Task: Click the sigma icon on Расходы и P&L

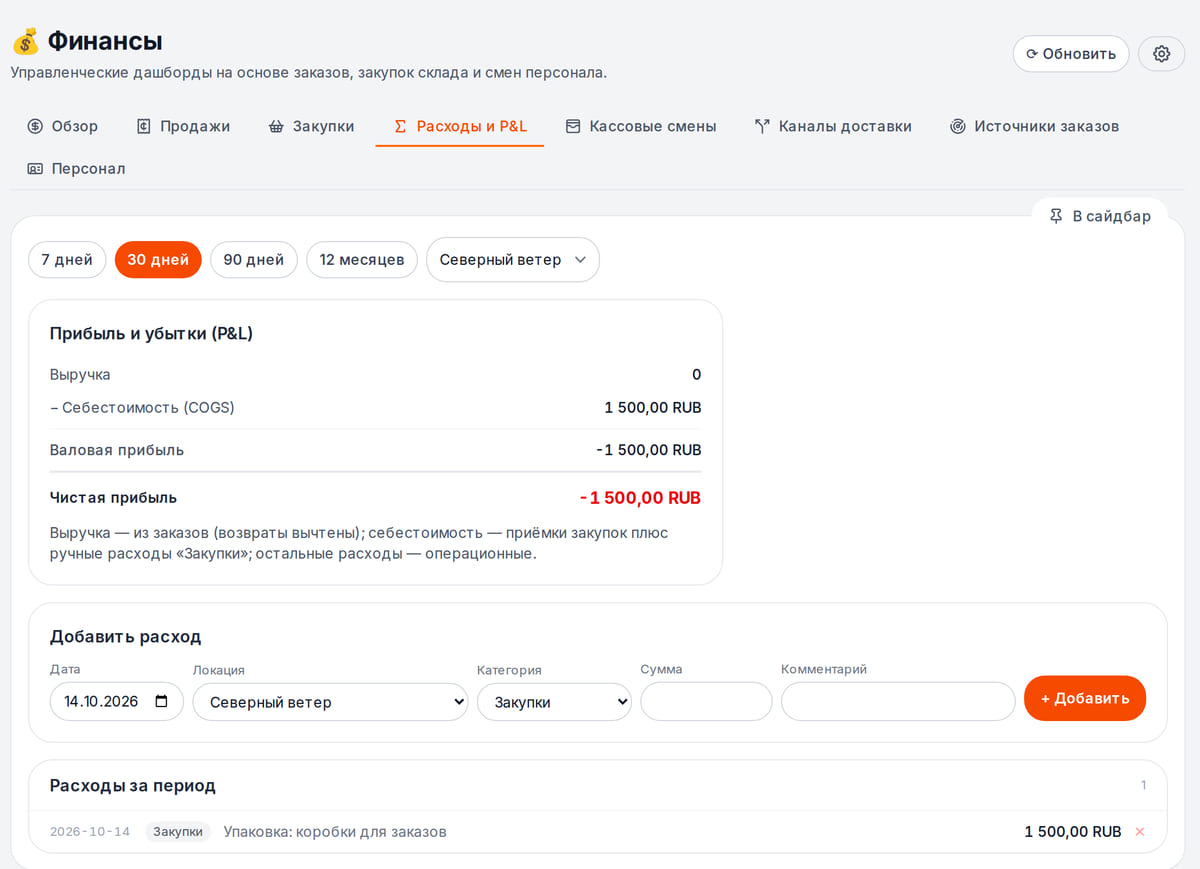Action: 400,126
